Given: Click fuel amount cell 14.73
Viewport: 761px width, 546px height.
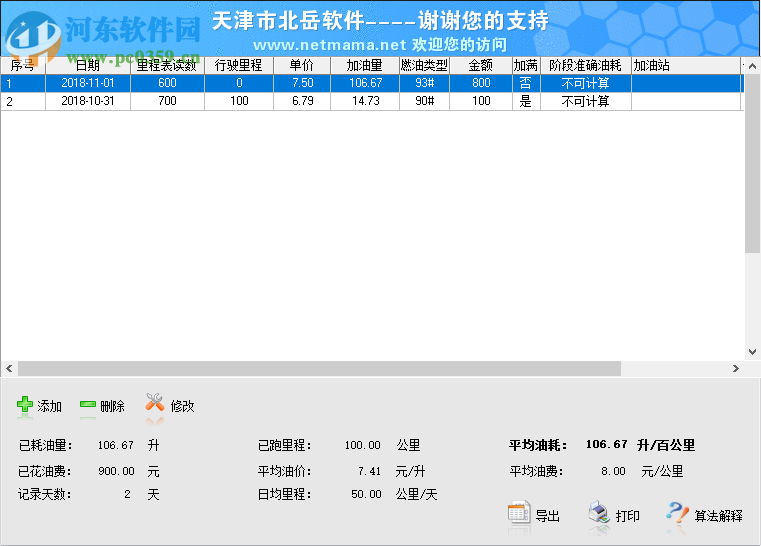Looking at the screenshot, I should coord(365,101).
